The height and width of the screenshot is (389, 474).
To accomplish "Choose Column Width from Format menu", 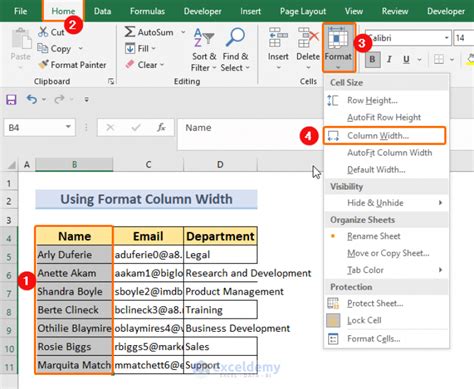I will tap(384, 135).
